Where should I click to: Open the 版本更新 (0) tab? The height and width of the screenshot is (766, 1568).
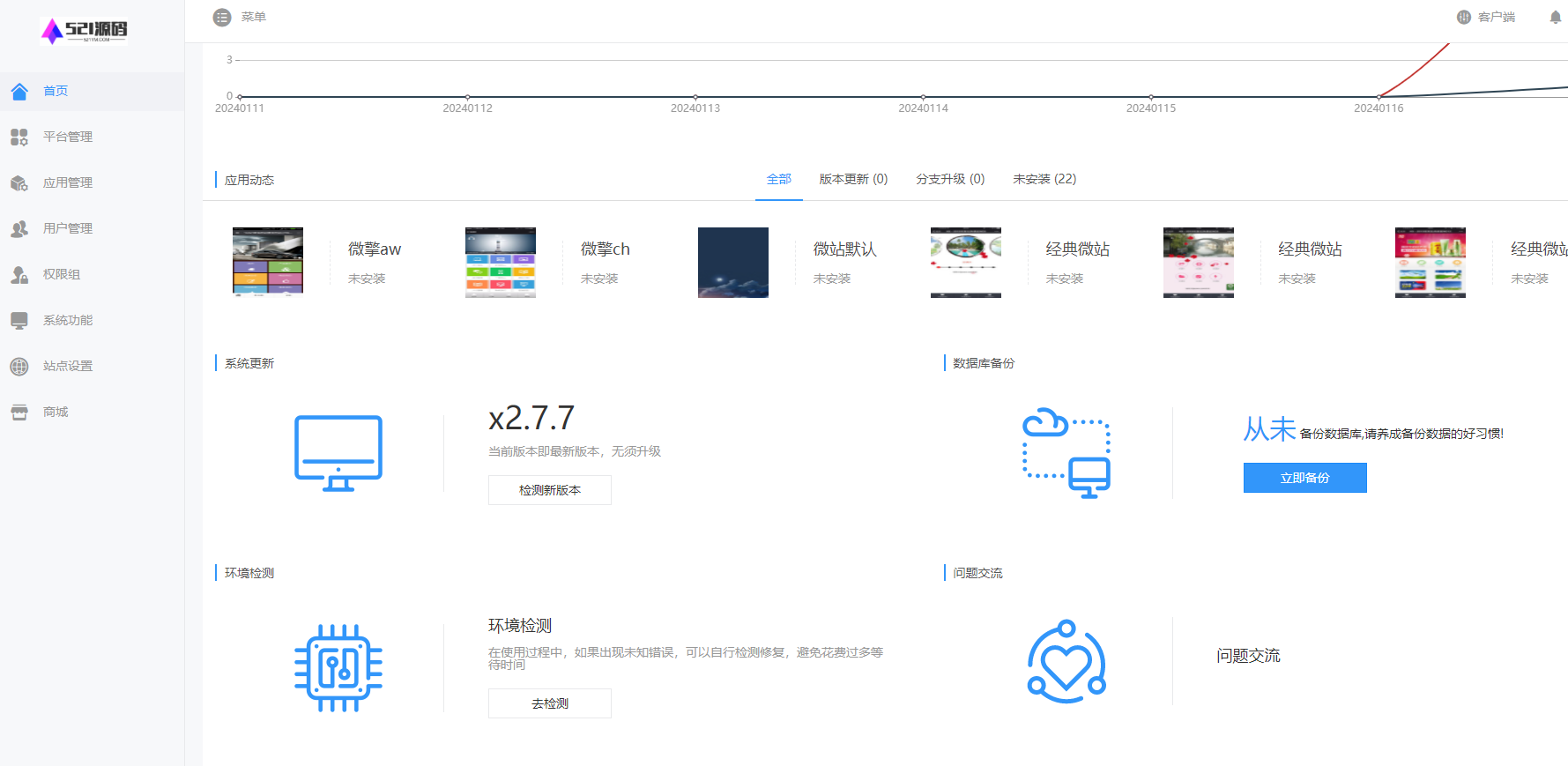coord(852,179)
